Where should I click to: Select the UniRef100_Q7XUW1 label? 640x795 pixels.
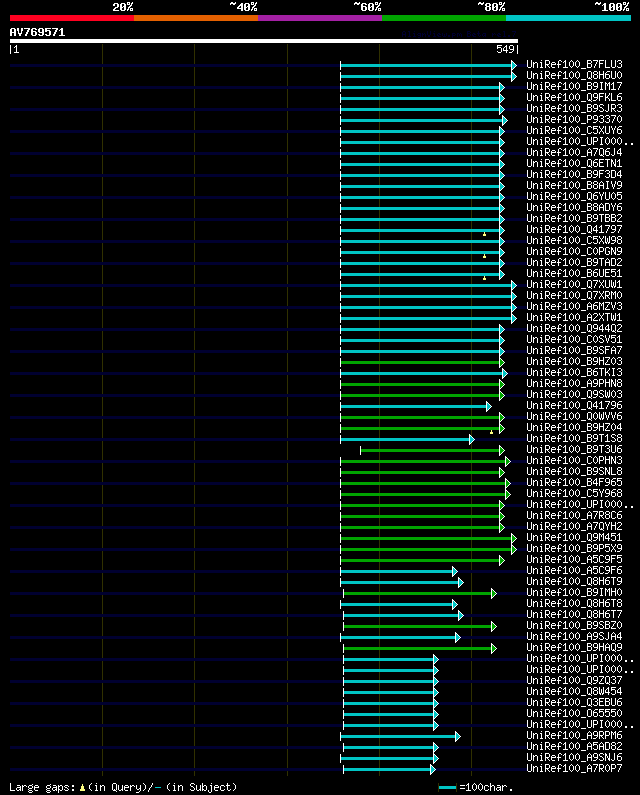(x=574, y=284)
